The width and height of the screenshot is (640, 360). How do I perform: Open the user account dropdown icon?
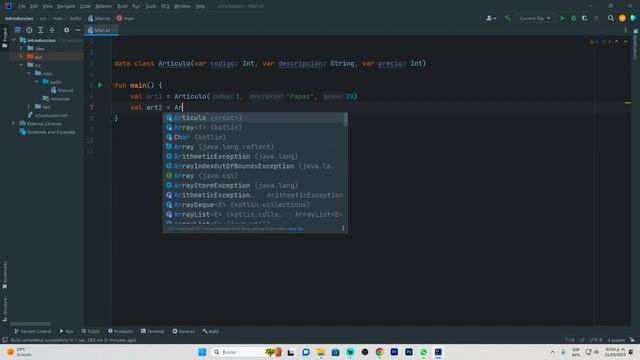click(x=491, y=18)
